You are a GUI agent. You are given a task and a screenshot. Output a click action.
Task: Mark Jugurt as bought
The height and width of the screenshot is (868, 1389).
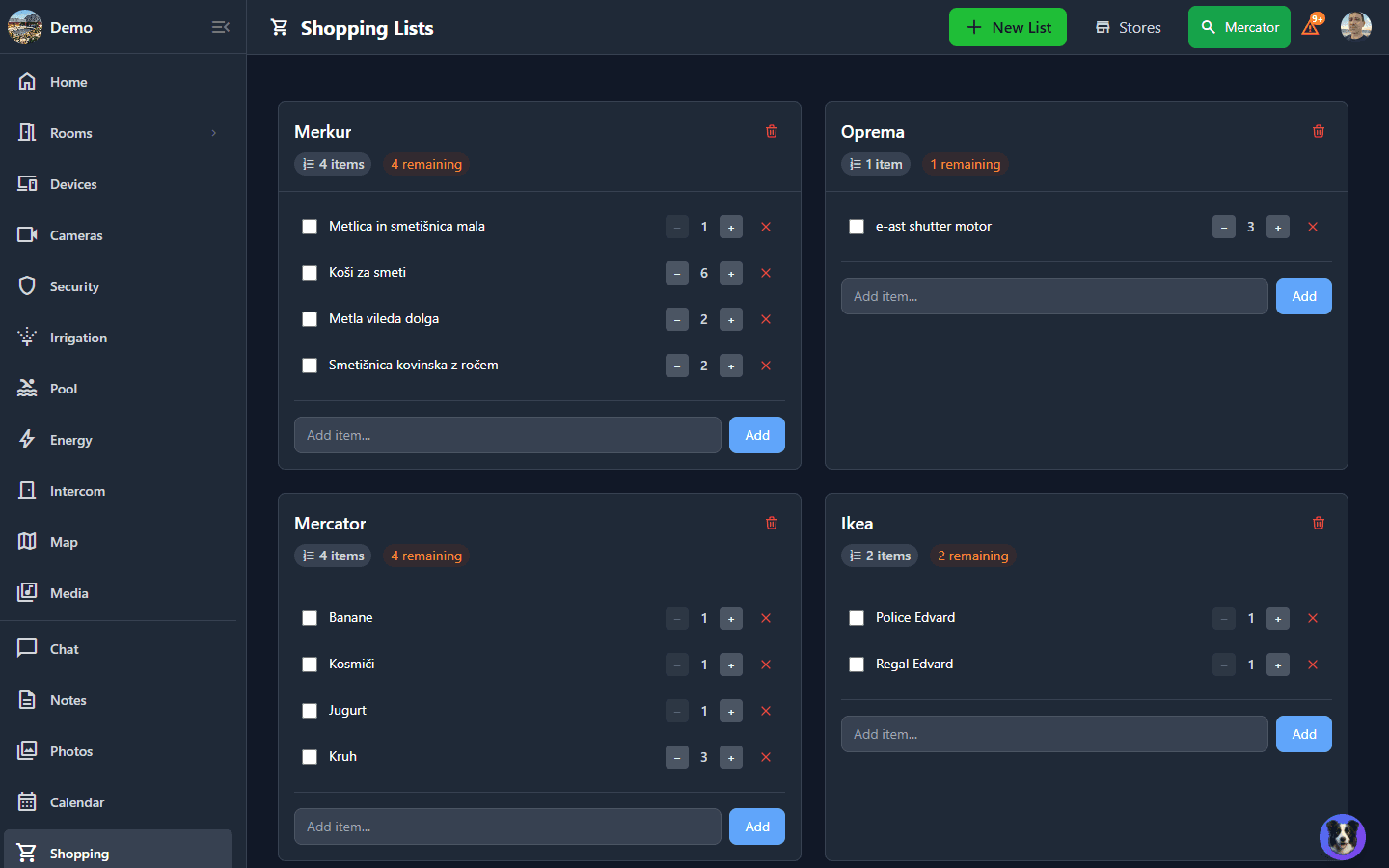310,711
